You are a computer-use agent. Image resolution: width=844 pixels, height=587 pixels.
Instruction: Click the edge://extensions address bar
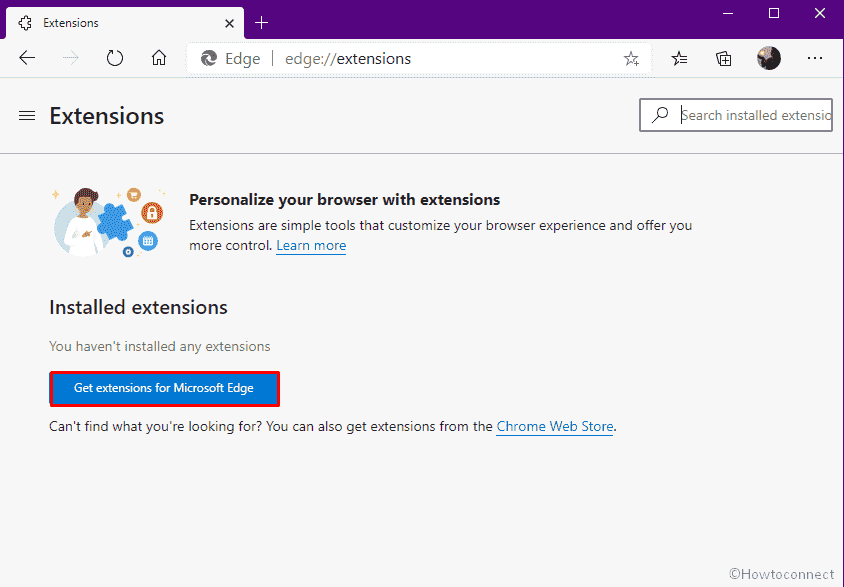pyautogui.click(x=418, y=58)
